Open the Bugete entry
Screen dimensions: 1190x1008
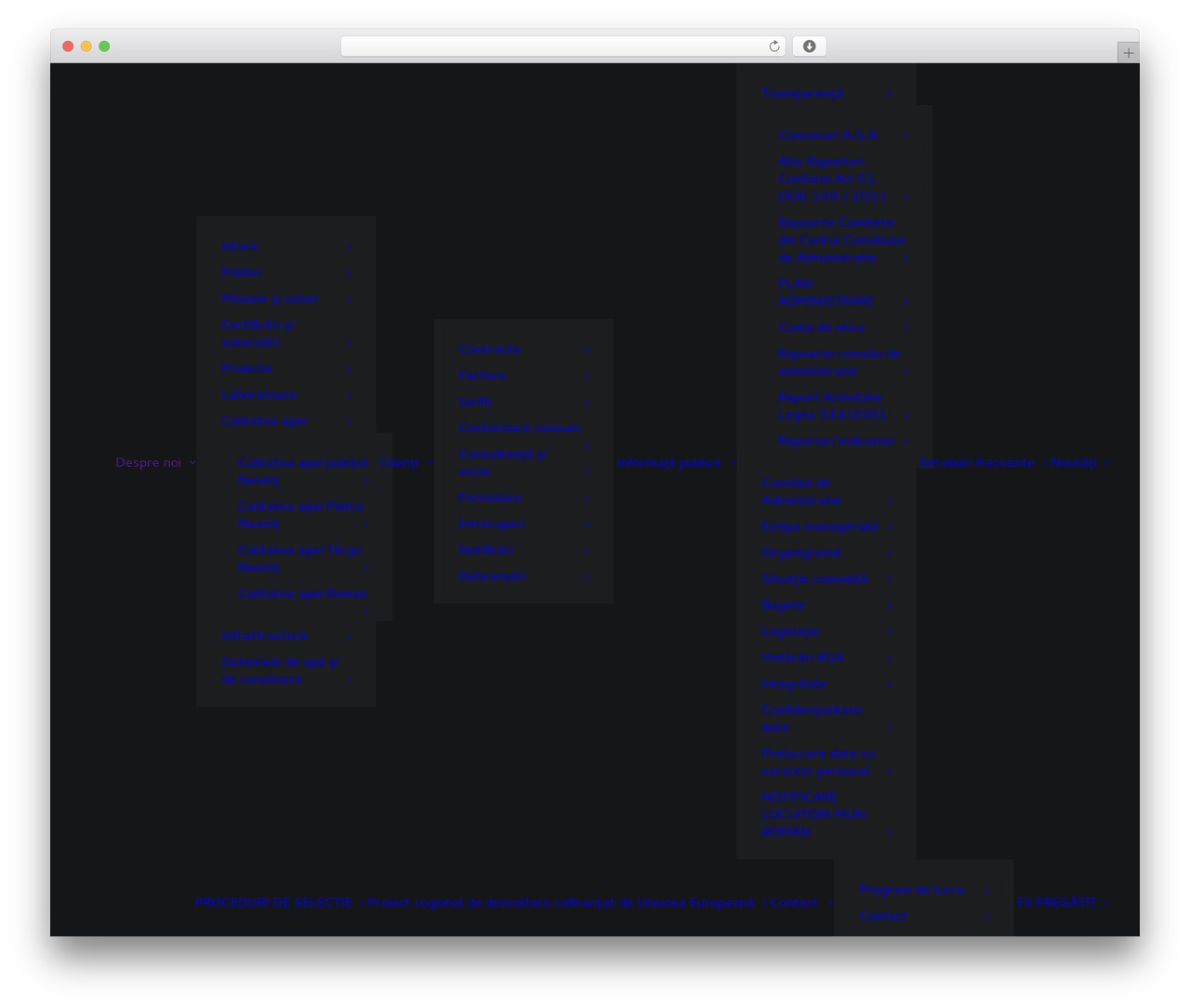tap(784, 604)
